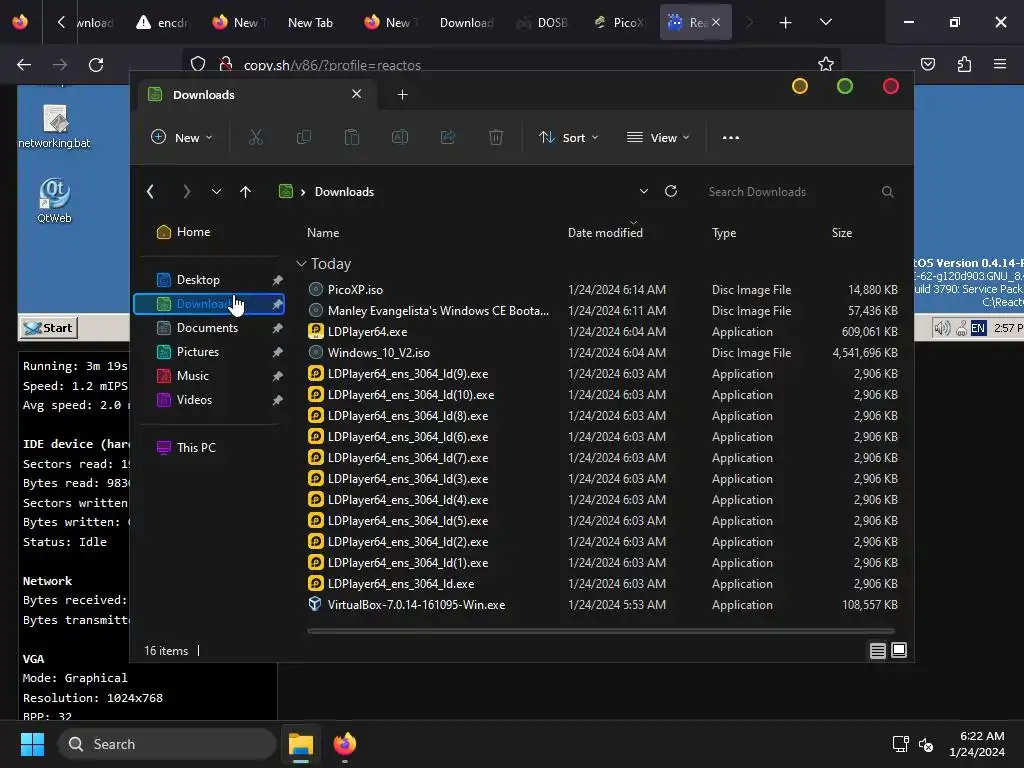This screenshot has height=768, width=1024.
Task: Select Windows_10_V2.iso disc image
Action: (378, 353)
